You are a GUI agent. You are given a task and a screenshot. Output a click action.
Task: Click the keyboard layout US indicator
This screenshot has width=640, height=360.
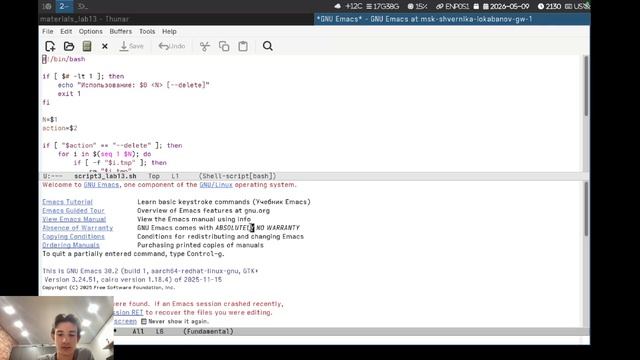(577, 6)
